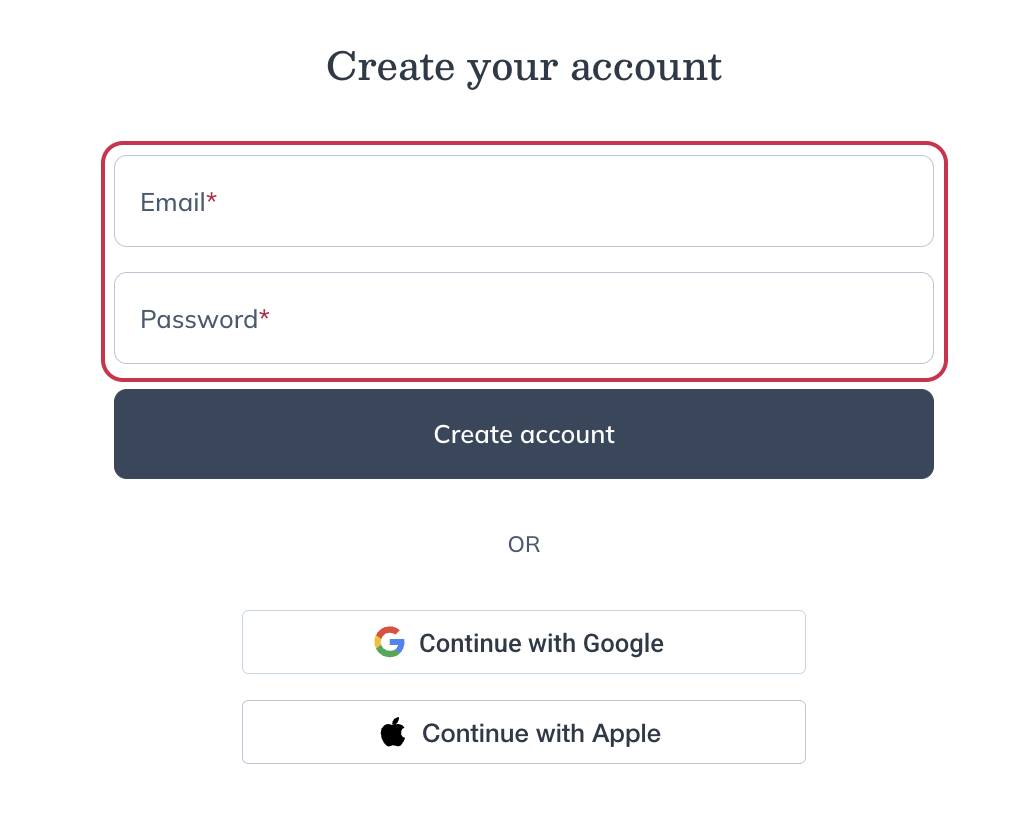
Task: Select the red asterisk beside Email
Action: pos(211,196)
